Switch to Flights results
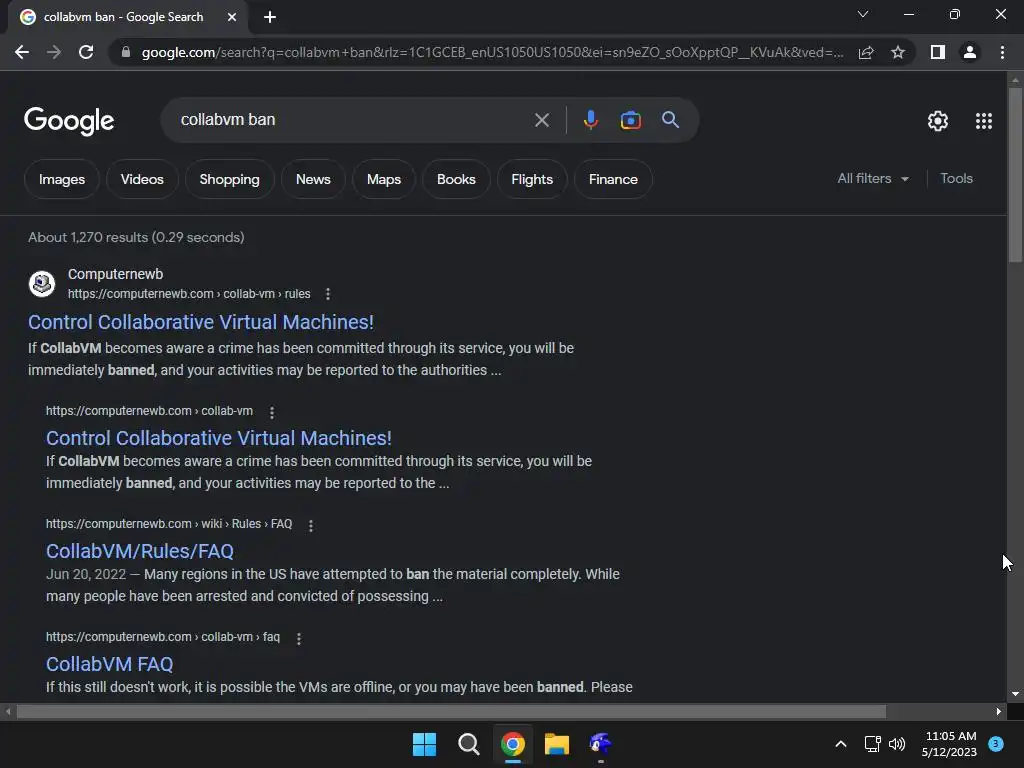1024x768 pixels. [532, 179]
